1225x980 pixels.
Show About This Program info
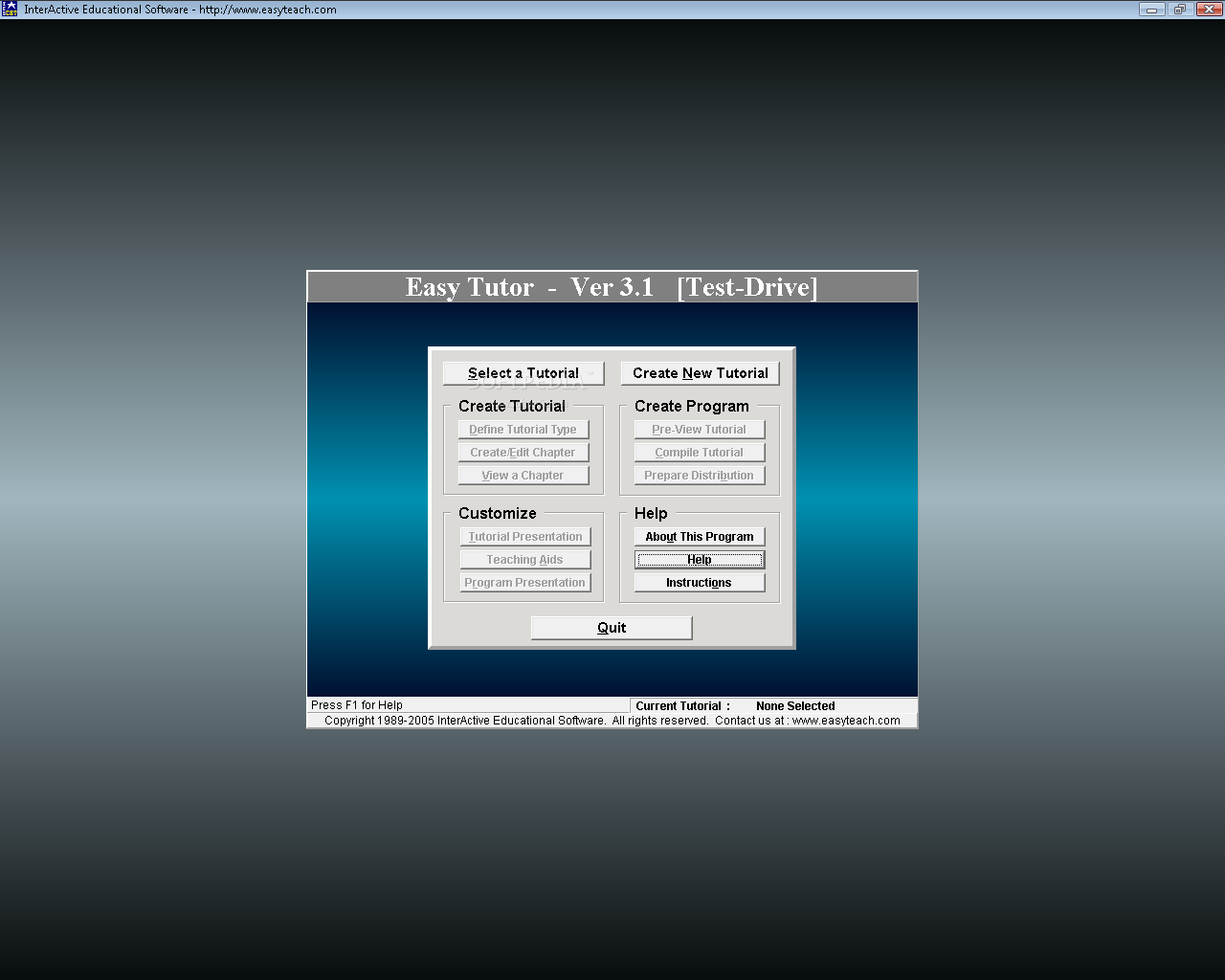coord(700,537)
